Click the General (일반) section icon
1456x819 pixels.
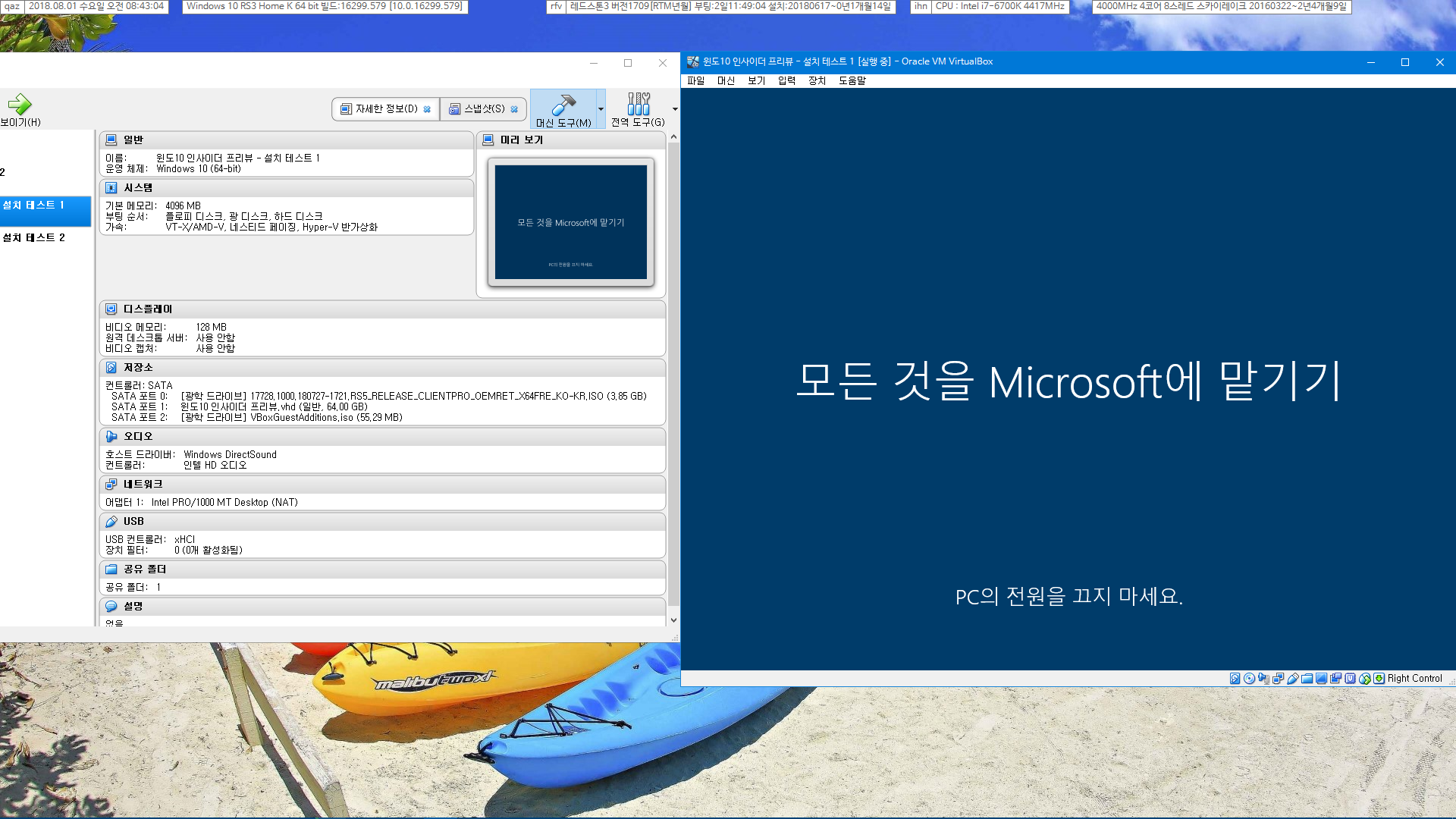pos(111,140)
